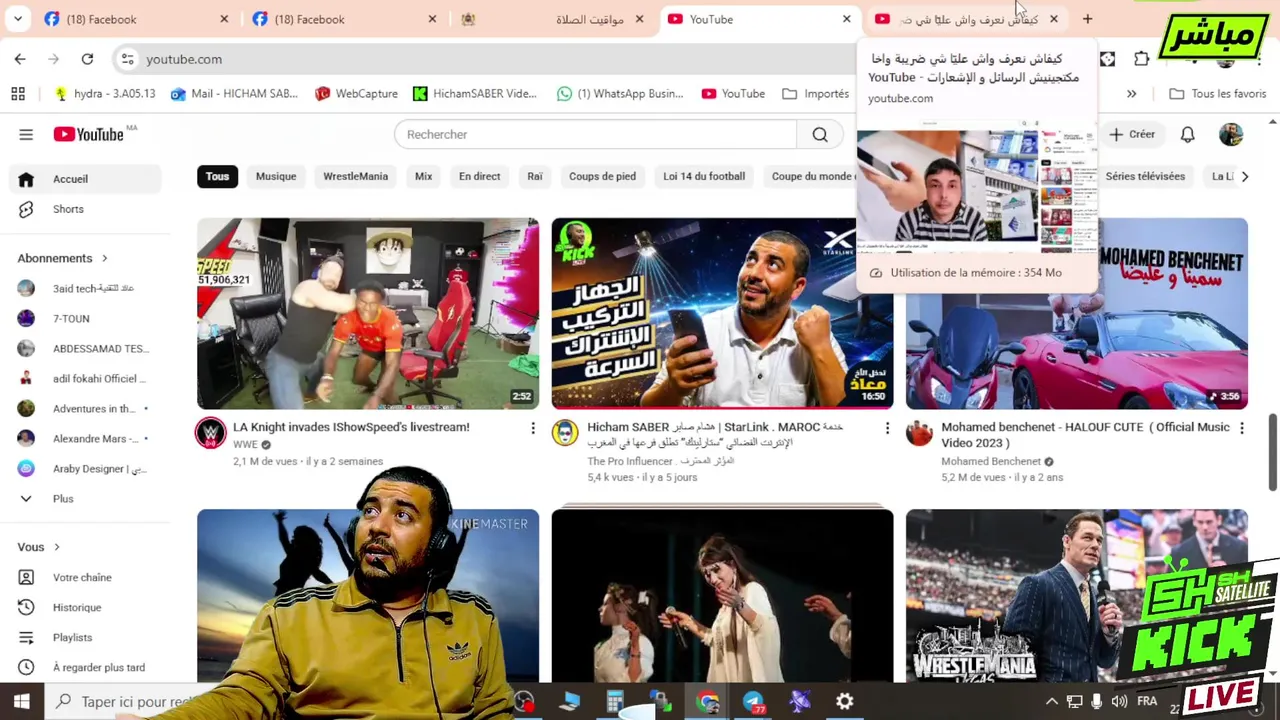The width and height of the screenshot is (1280, 720).
Task: Open options for Hicham SABER StarLink video
Action: pyautogui.click(x=887, y=428)
